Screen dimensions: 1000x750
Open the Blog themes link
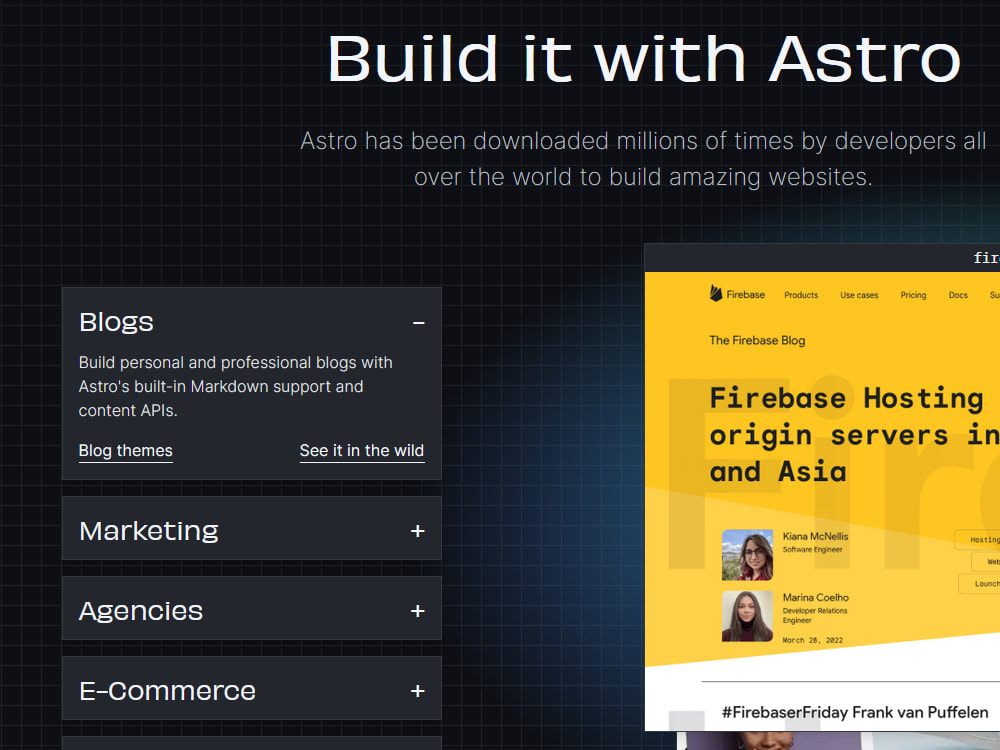[126, 451]
